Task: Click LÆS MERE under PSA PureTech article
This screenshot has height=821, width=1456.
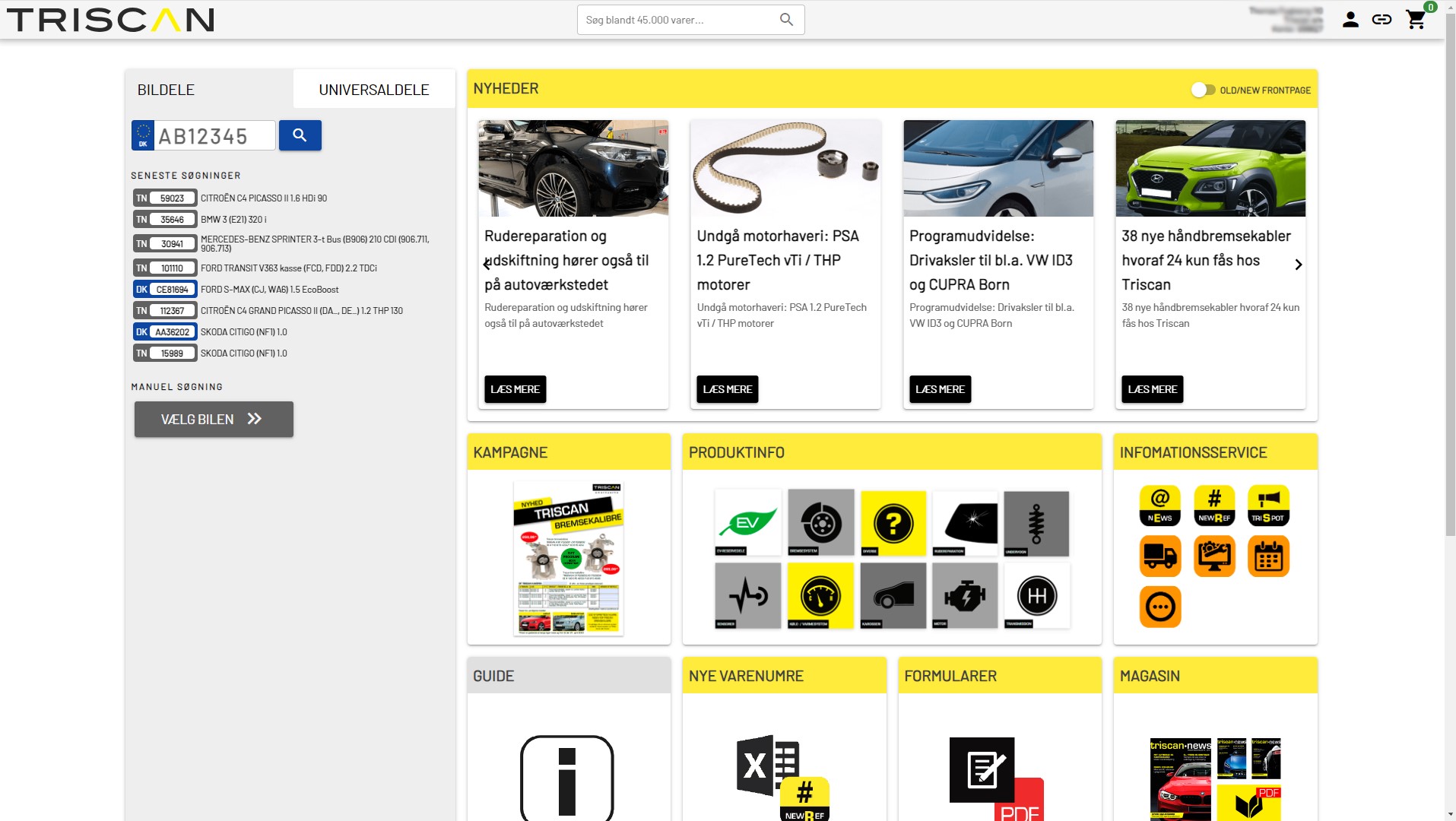Action: pos(728,389)
